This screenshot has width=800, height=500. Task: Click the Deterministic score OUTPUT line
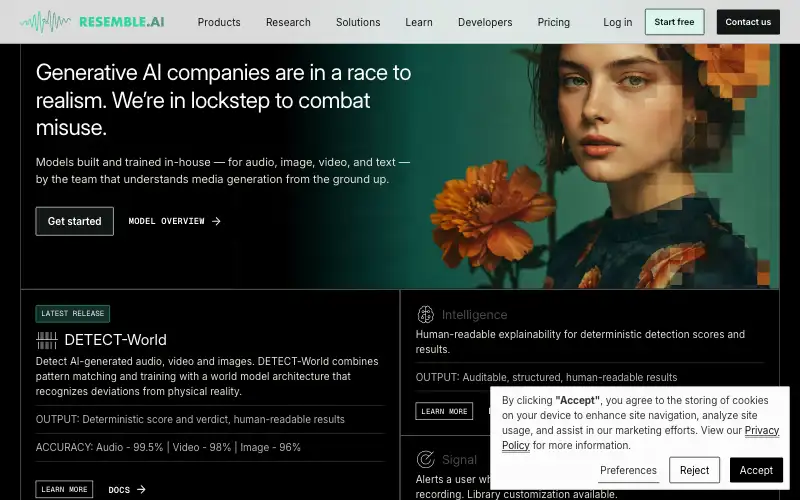[x=190, y=419]
